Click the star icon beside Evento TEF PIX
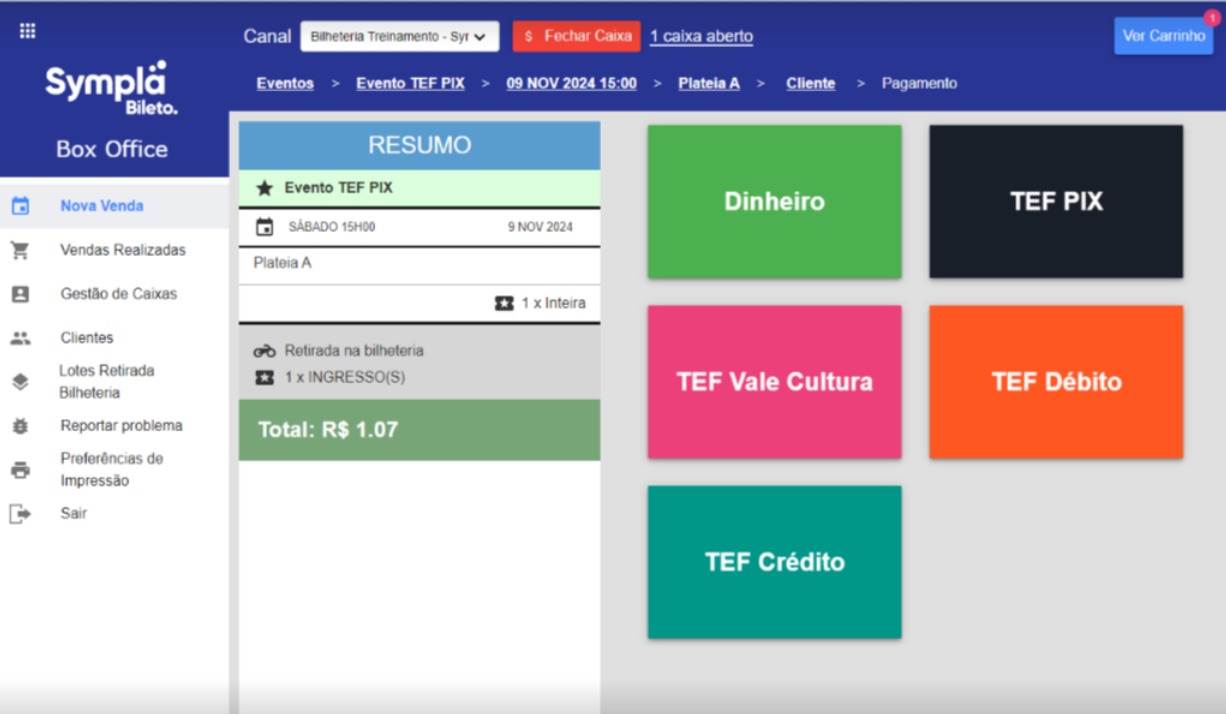The image size is (1226, 714). click(x=264, y=188)
